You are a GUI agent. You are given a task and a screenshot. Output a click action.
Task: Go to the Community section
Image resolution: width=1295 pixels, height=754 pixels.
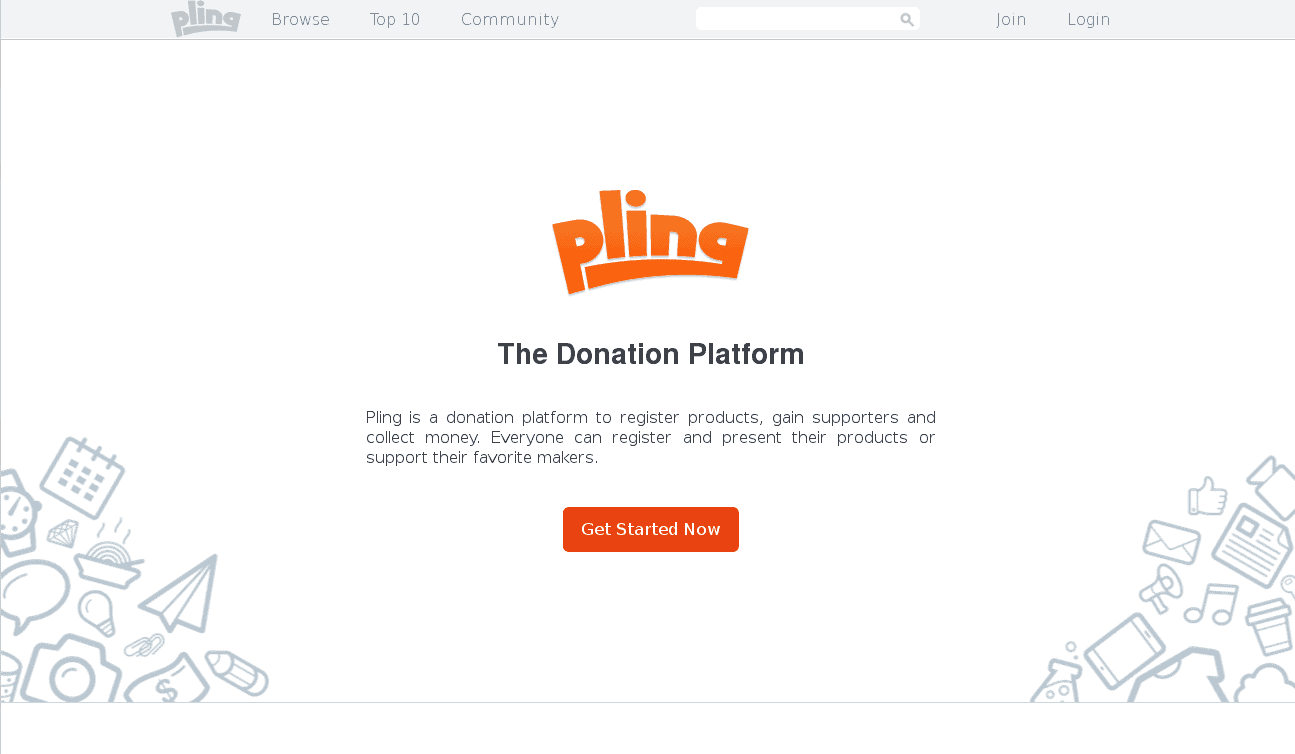510,19
